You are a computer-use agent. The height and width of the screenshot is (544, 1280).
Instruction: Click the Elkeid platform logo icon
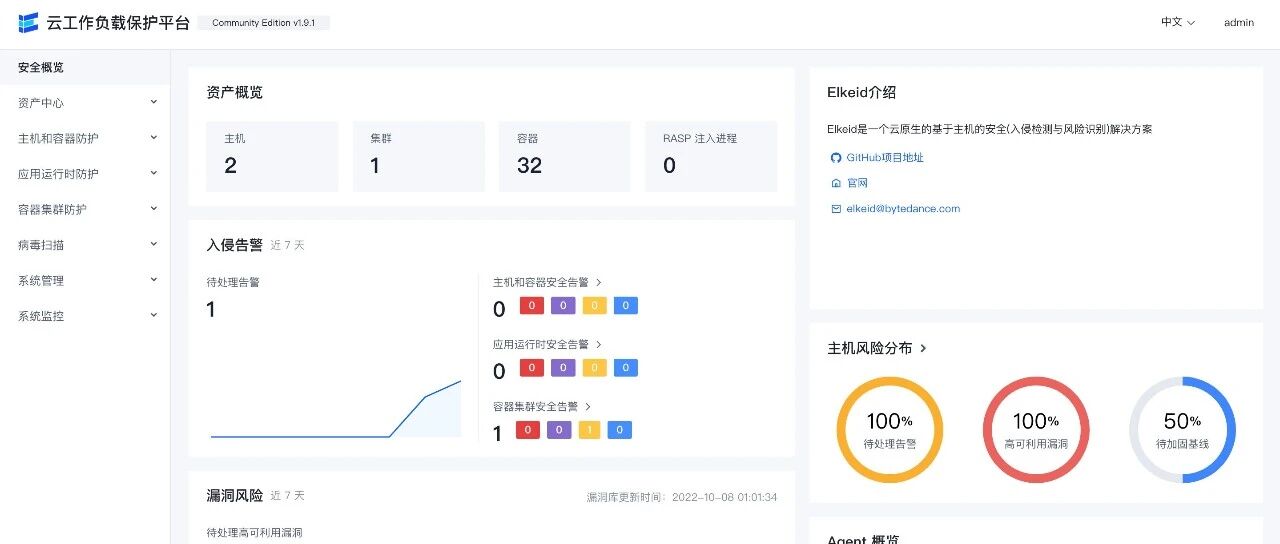28,22
